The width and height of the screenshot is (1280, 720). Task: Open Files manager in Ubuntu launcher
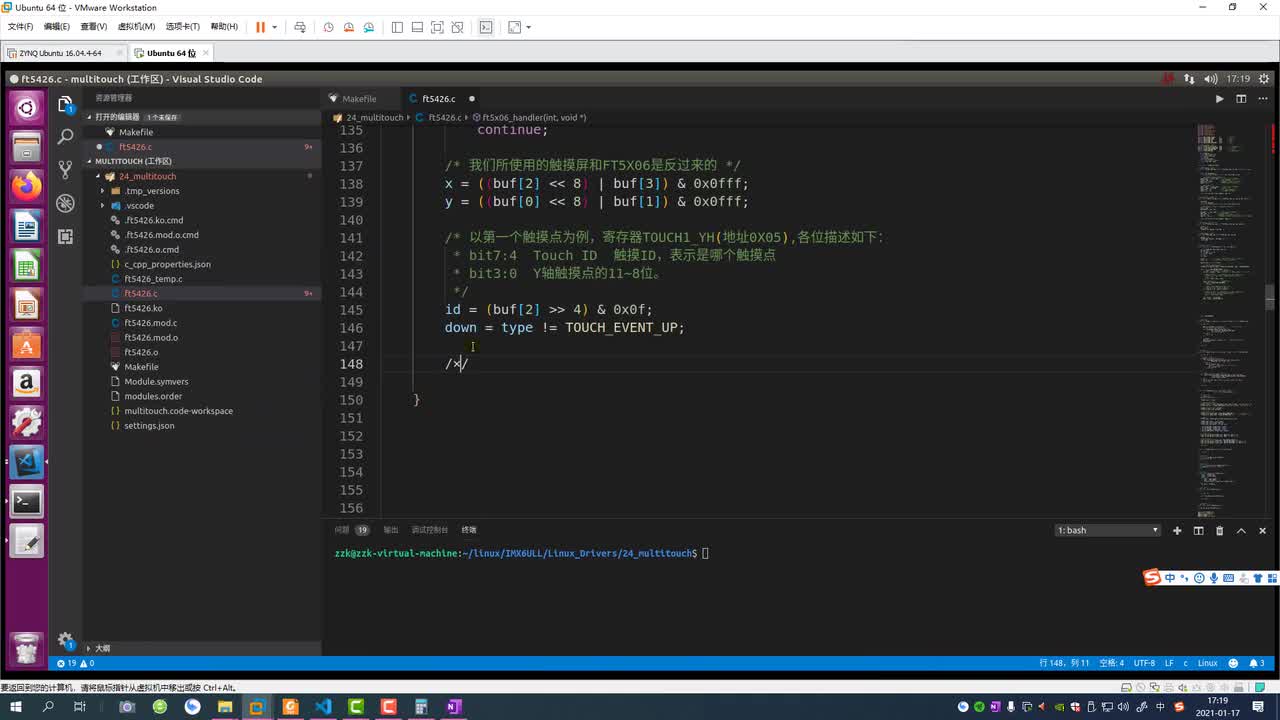27,147
